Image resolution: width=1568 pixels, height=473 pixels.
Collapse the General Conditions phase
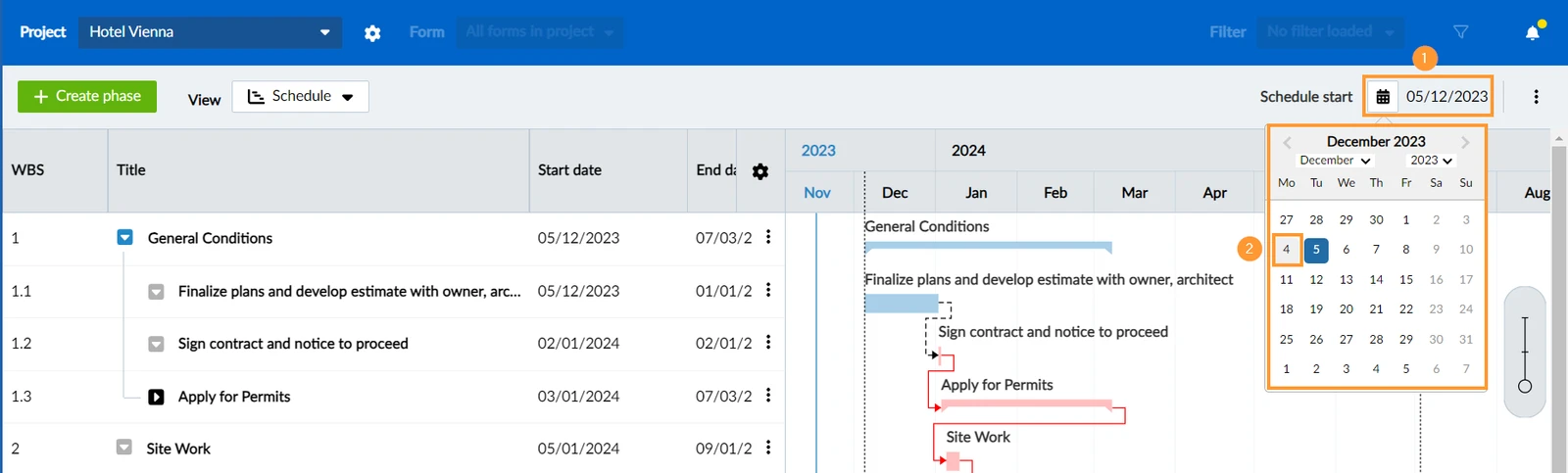click(x=124, y=238)
